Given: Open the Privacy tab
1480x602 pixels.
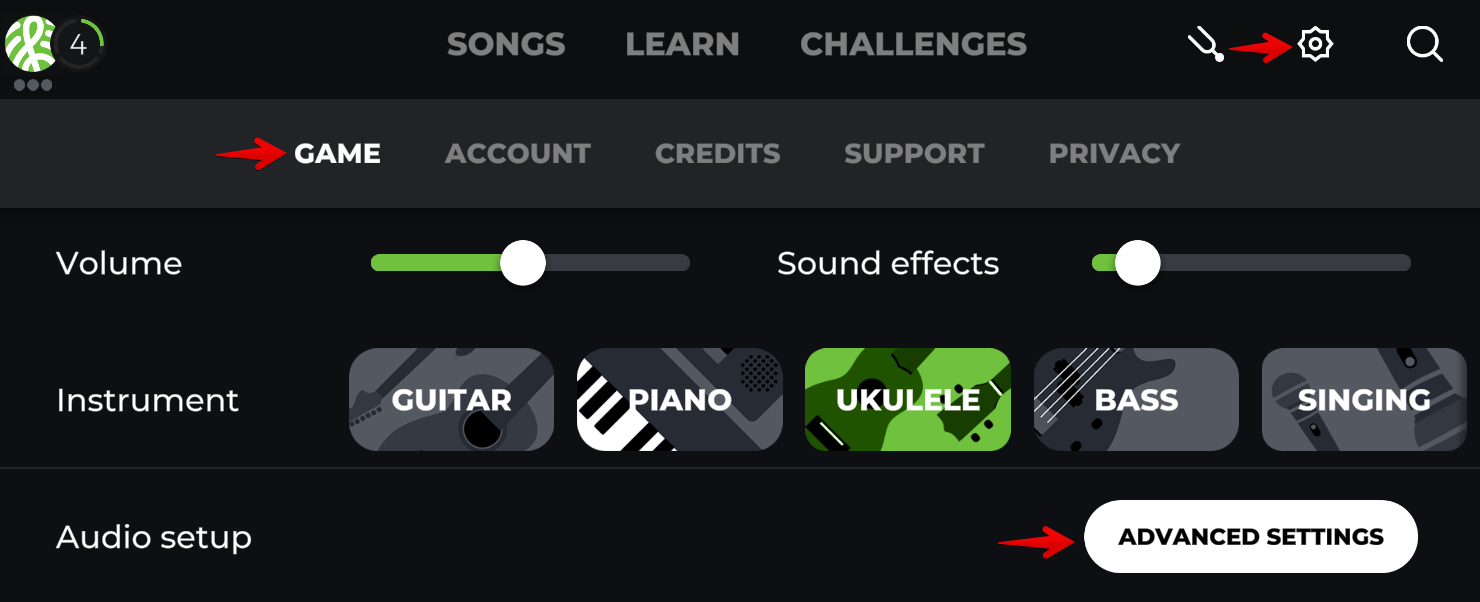Looking at the screenshot, I should point(1114,153).
